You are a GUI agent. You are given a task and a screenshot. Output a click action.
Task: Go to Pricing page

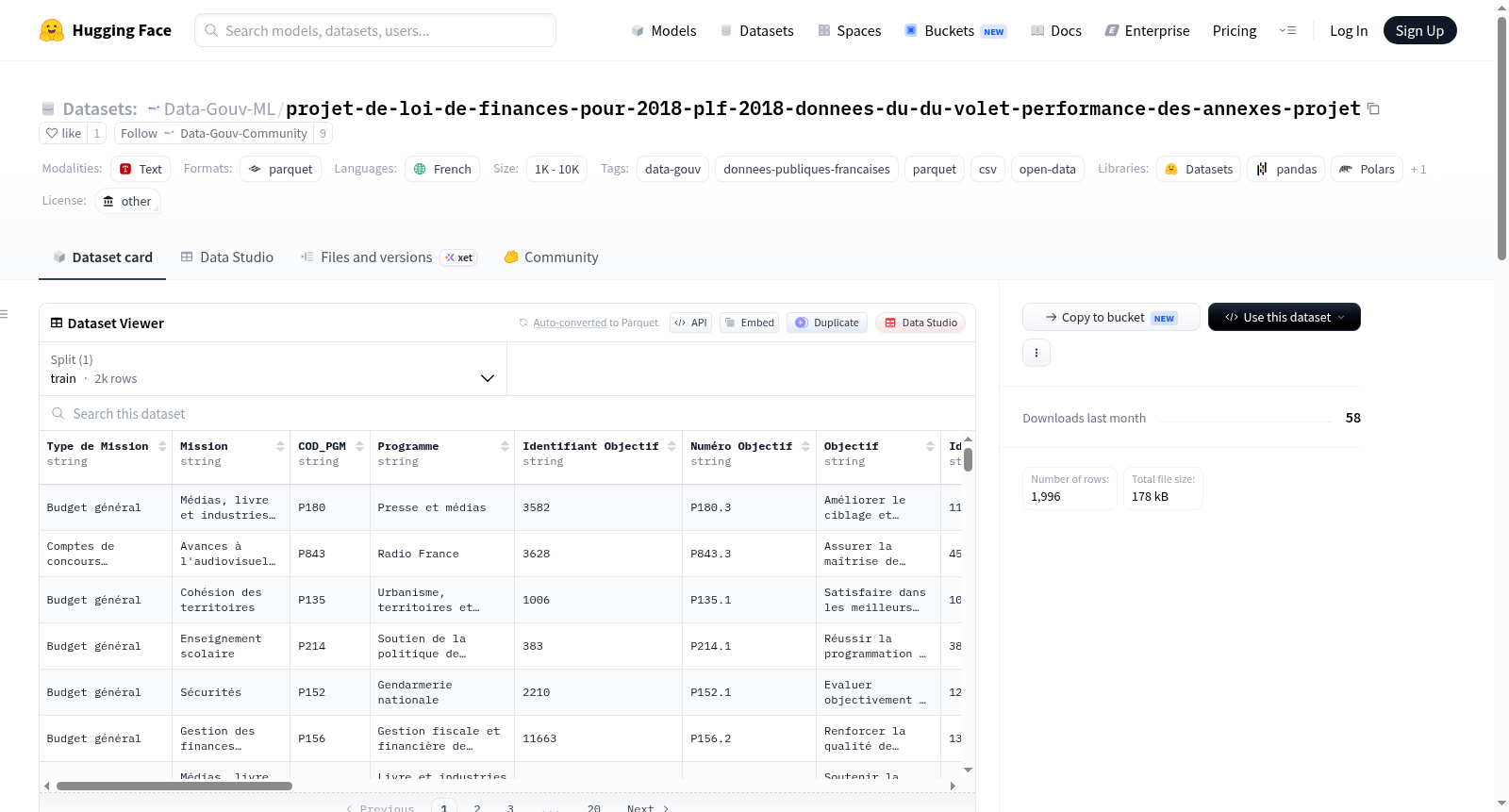point(1235,30)
